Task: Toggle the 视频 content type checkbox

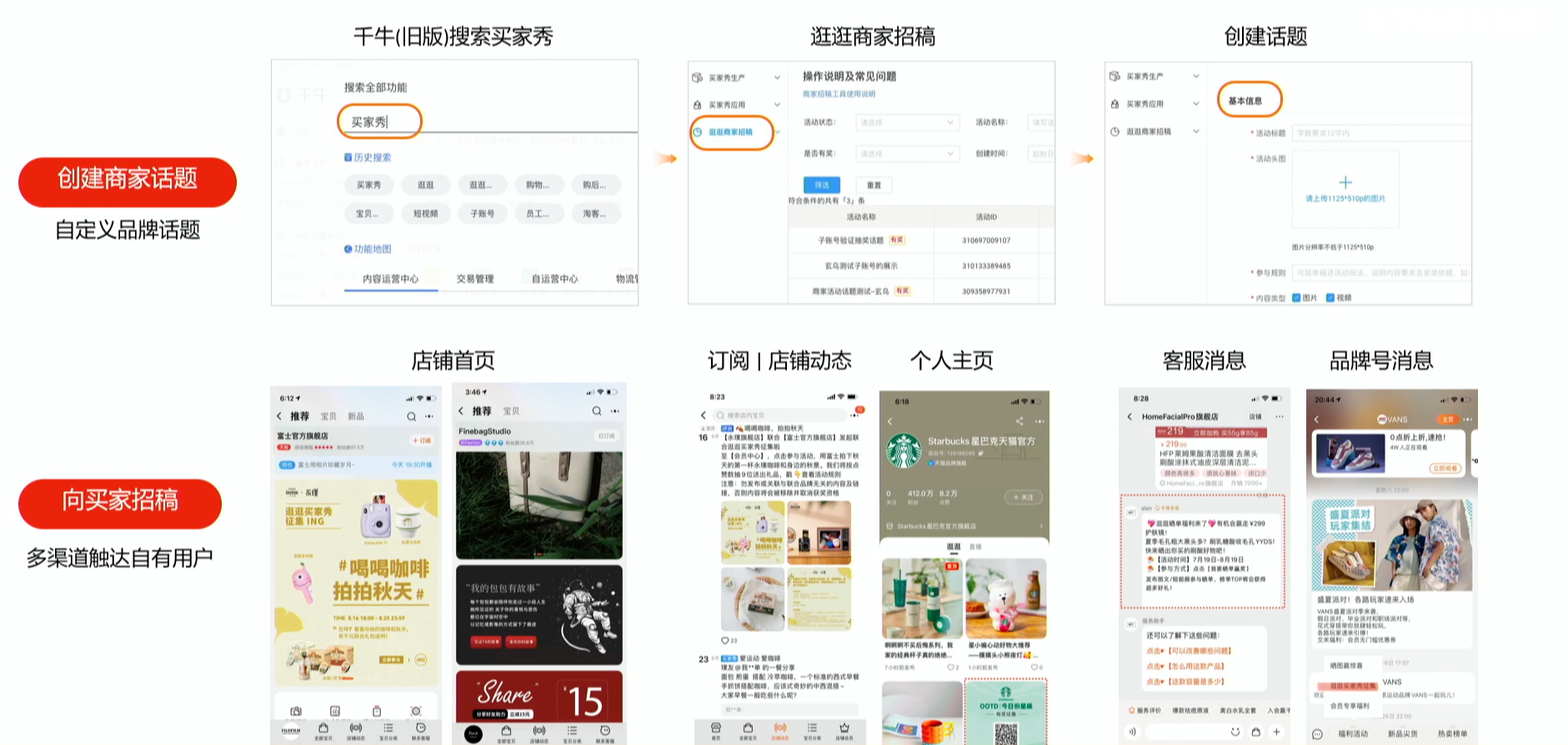Action: (1330, 297)
